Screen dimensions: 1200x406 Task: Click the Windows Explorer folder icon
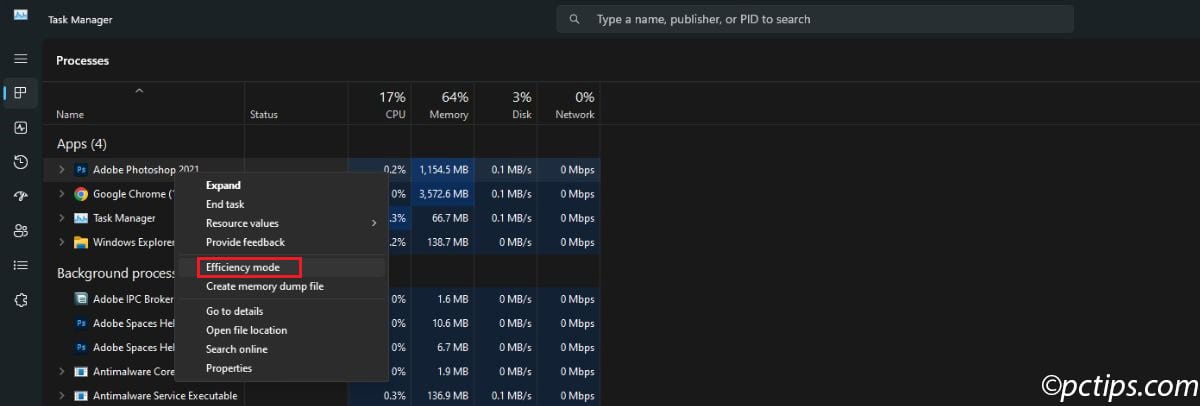(82, 242)
